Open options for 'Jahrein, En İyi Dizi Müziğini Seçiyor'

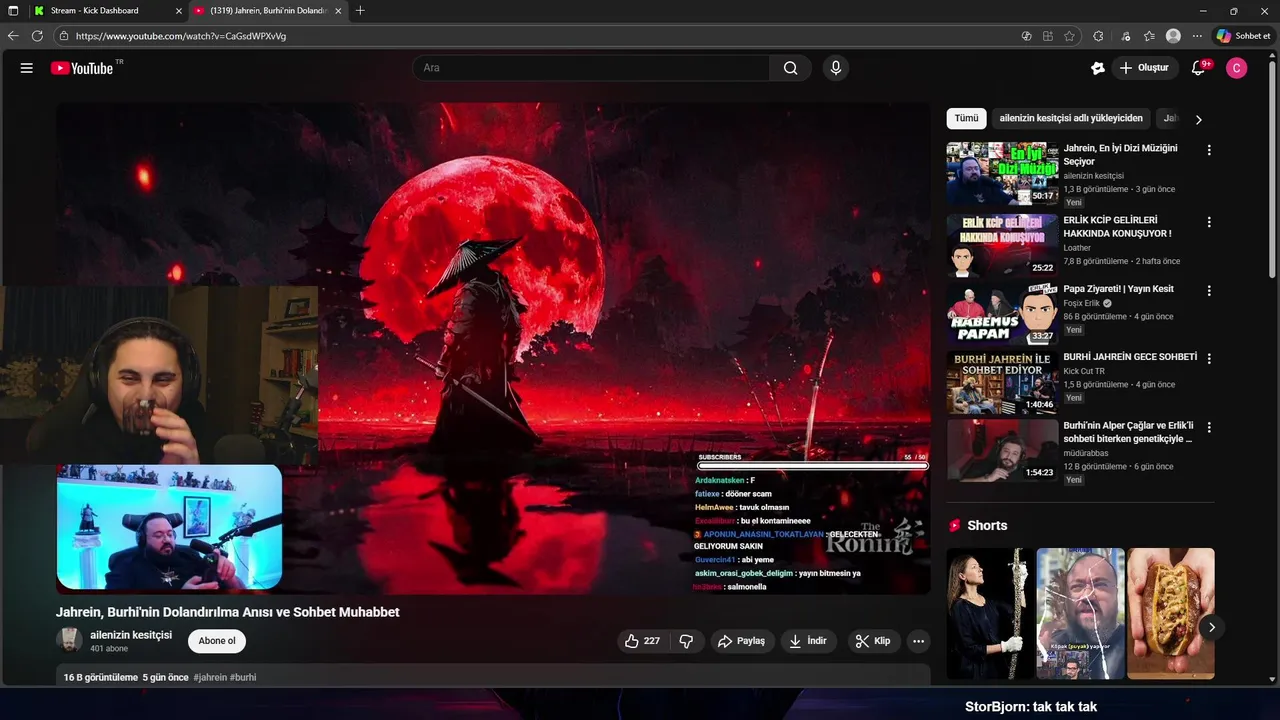1209,150
